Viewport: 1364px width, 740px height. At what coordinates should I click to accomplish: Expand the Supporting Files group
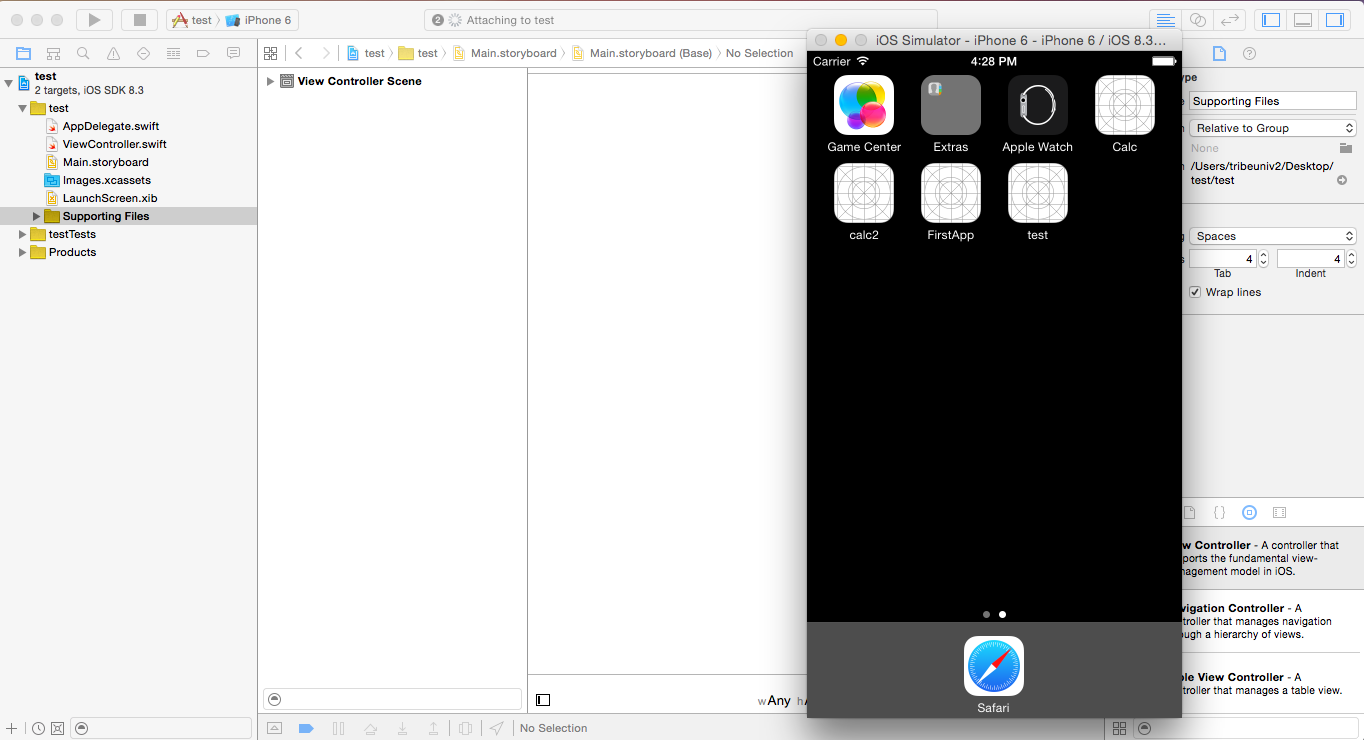pyautogui.click(x=37, y=216)
